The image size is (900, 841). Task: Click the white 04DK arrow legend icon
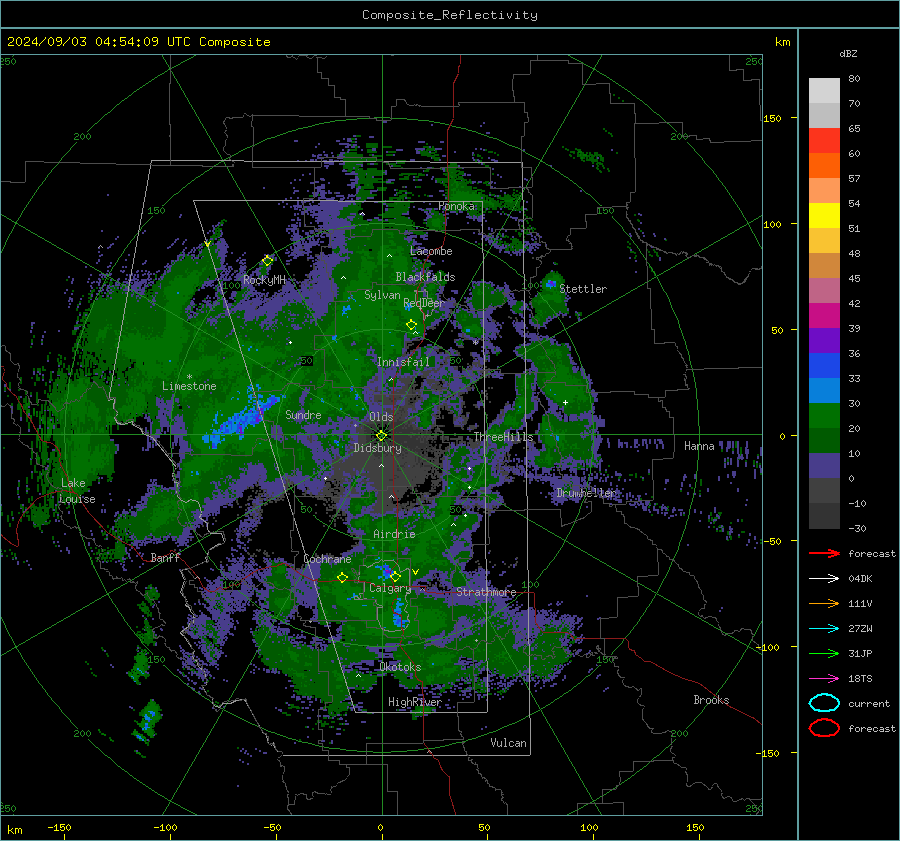[x=824, y=579]
